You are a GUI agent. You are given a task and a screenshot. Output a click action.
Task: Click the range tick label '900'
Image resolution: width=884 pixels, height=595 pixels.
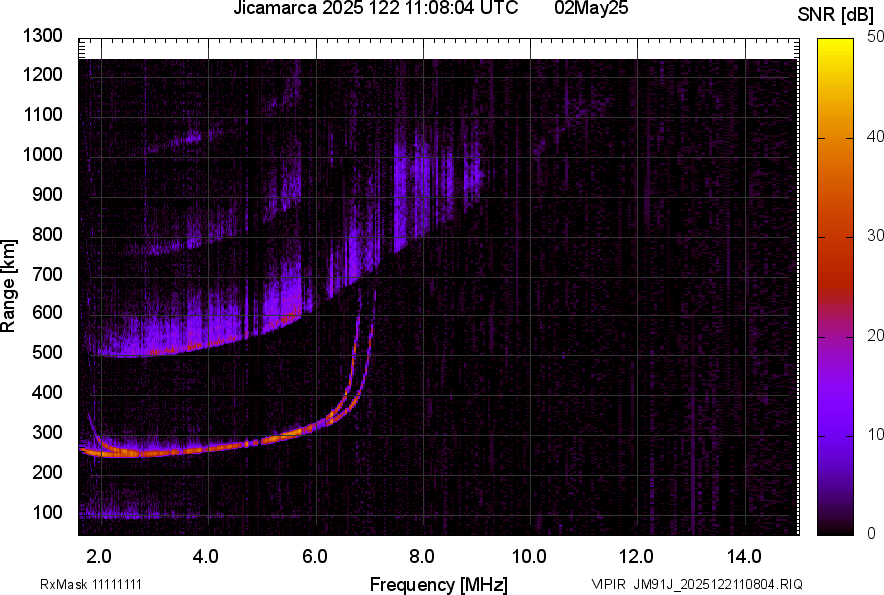point(47,194)
